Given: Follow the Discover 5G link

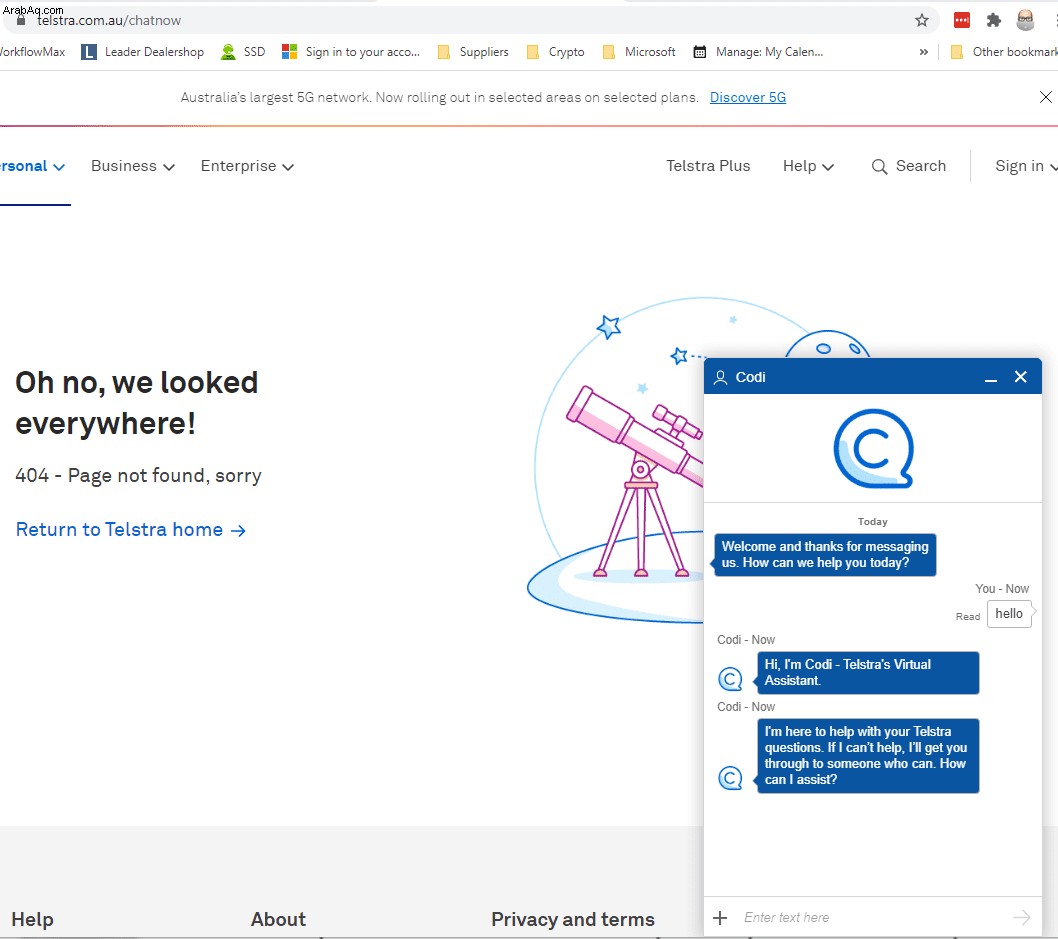Looking at the screenshot, I should click(x=748, y=97).
